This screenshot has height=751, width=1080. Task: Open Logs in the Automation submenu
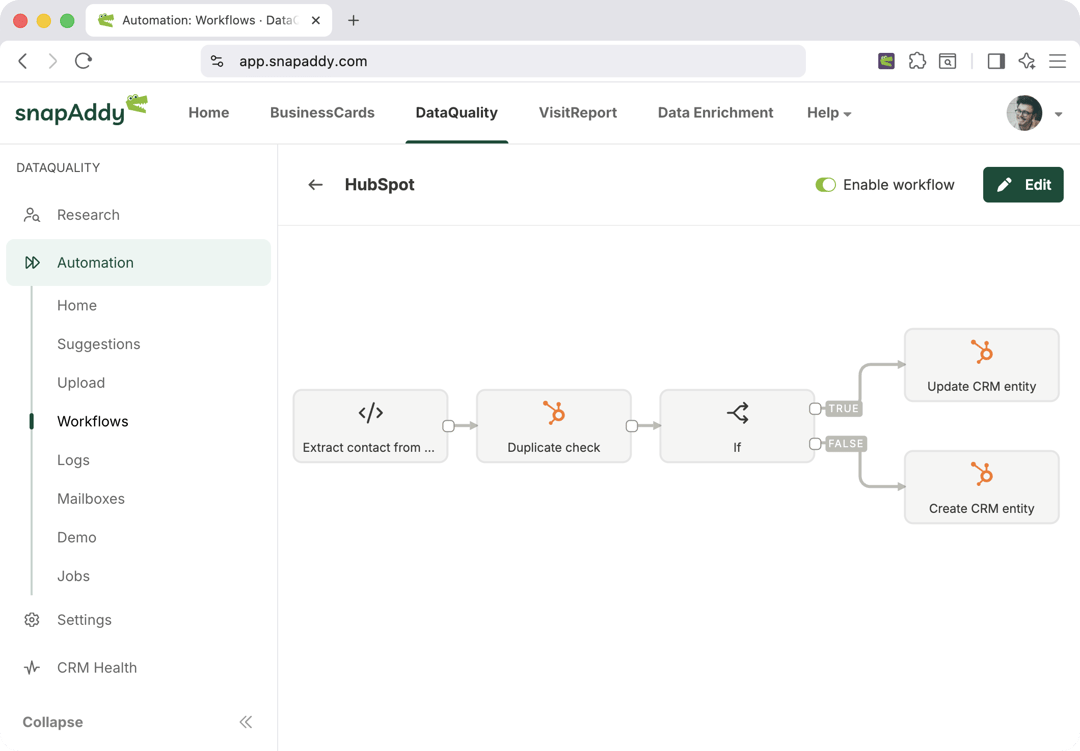click(73, 460)
